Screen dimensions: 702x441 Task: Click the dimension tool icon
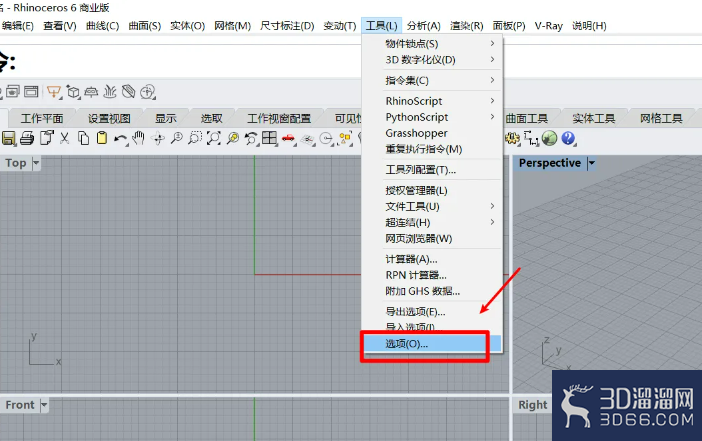[531, 139]
